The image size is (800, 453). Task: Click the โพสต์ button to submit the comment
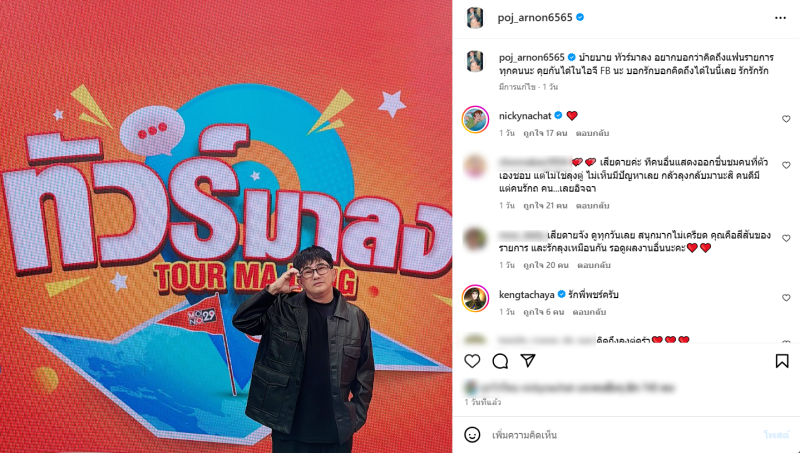pos(776,435)
